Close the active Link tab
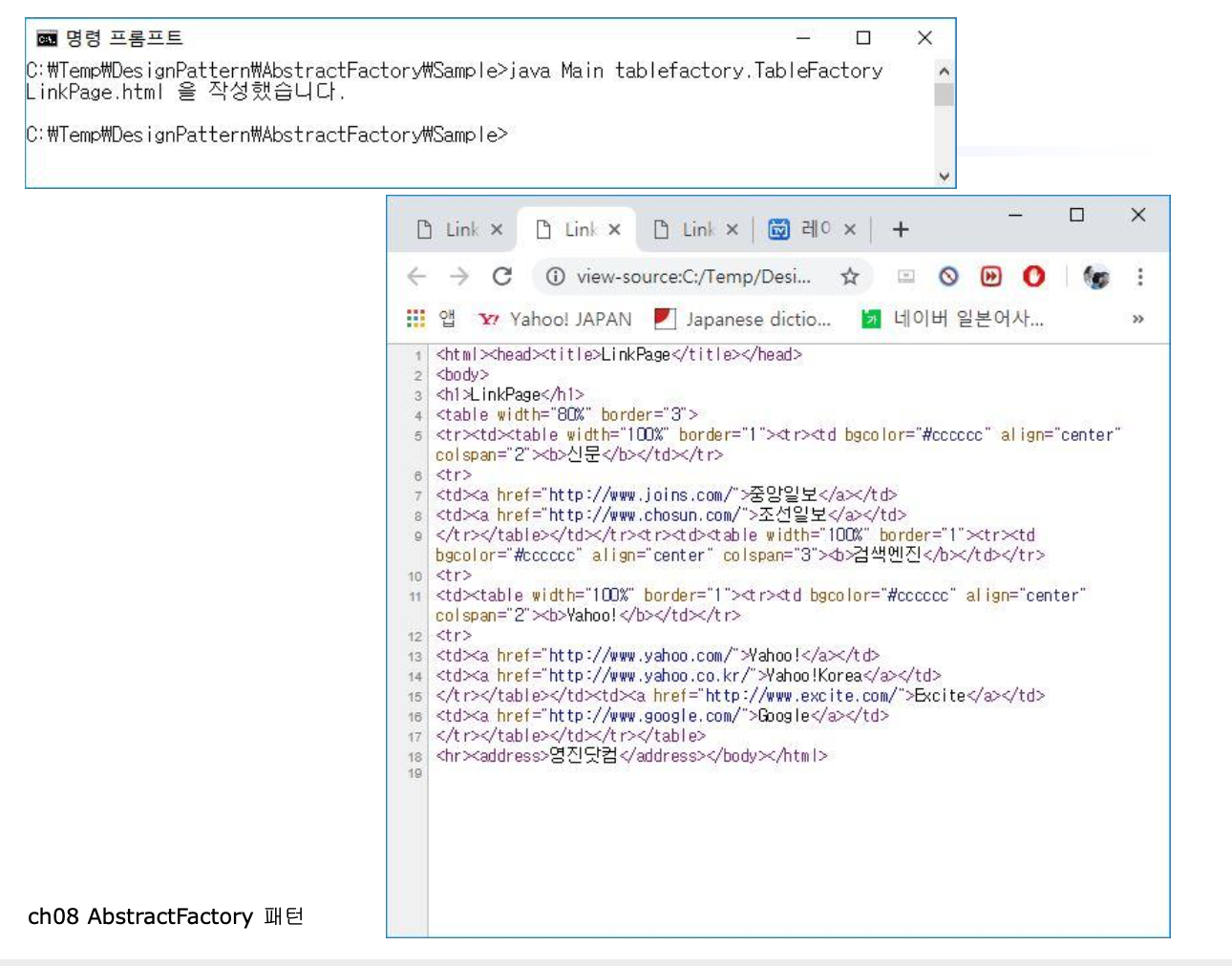Viewport: 1232px width, 966px height. (614, 230)
